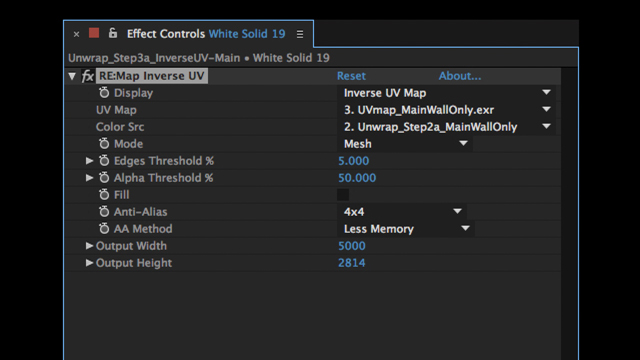This screenshot has width=640, height=360.
Task: Toggle the AA Method stopwatch
Action: pyautogui.click(x=104, y=229)
